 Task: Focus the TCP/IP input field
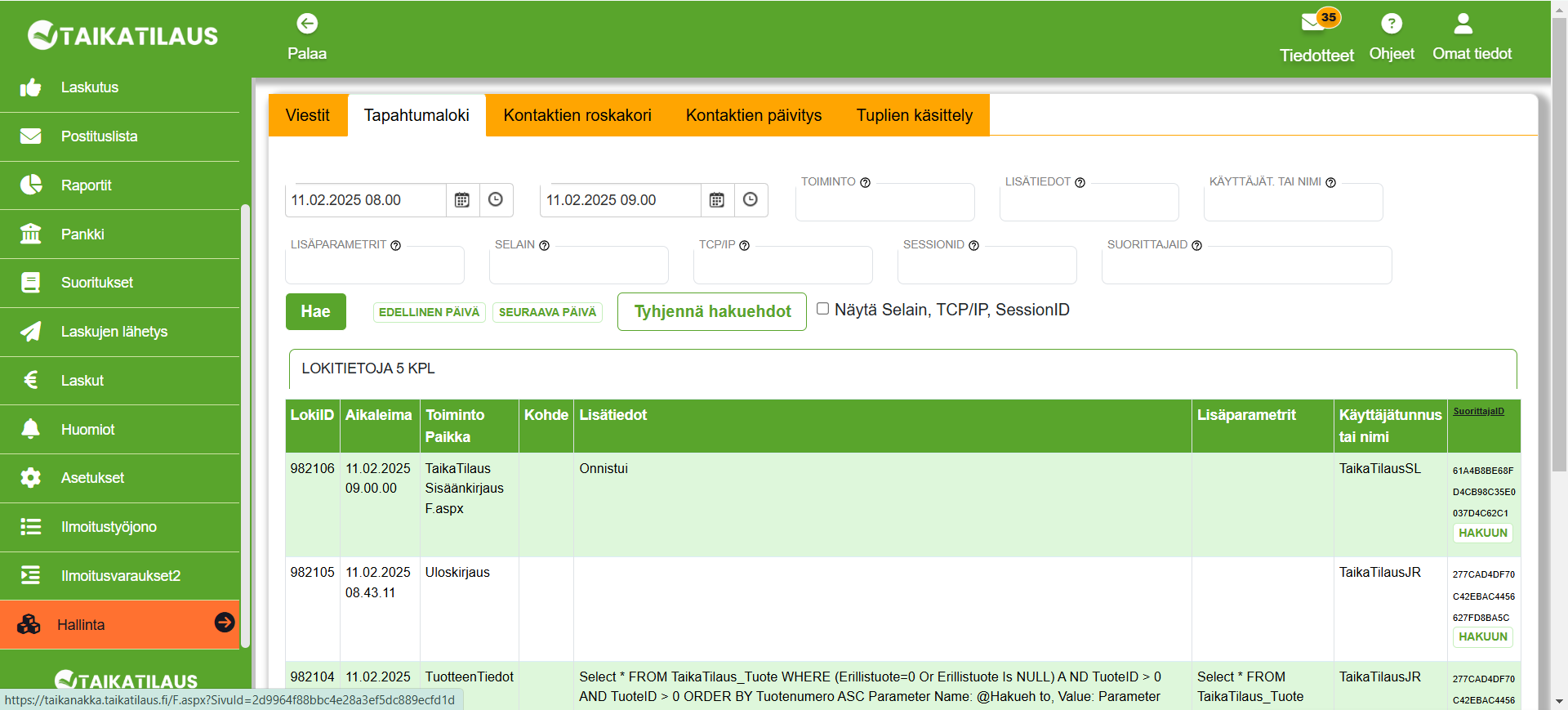(x=783, y=265)
